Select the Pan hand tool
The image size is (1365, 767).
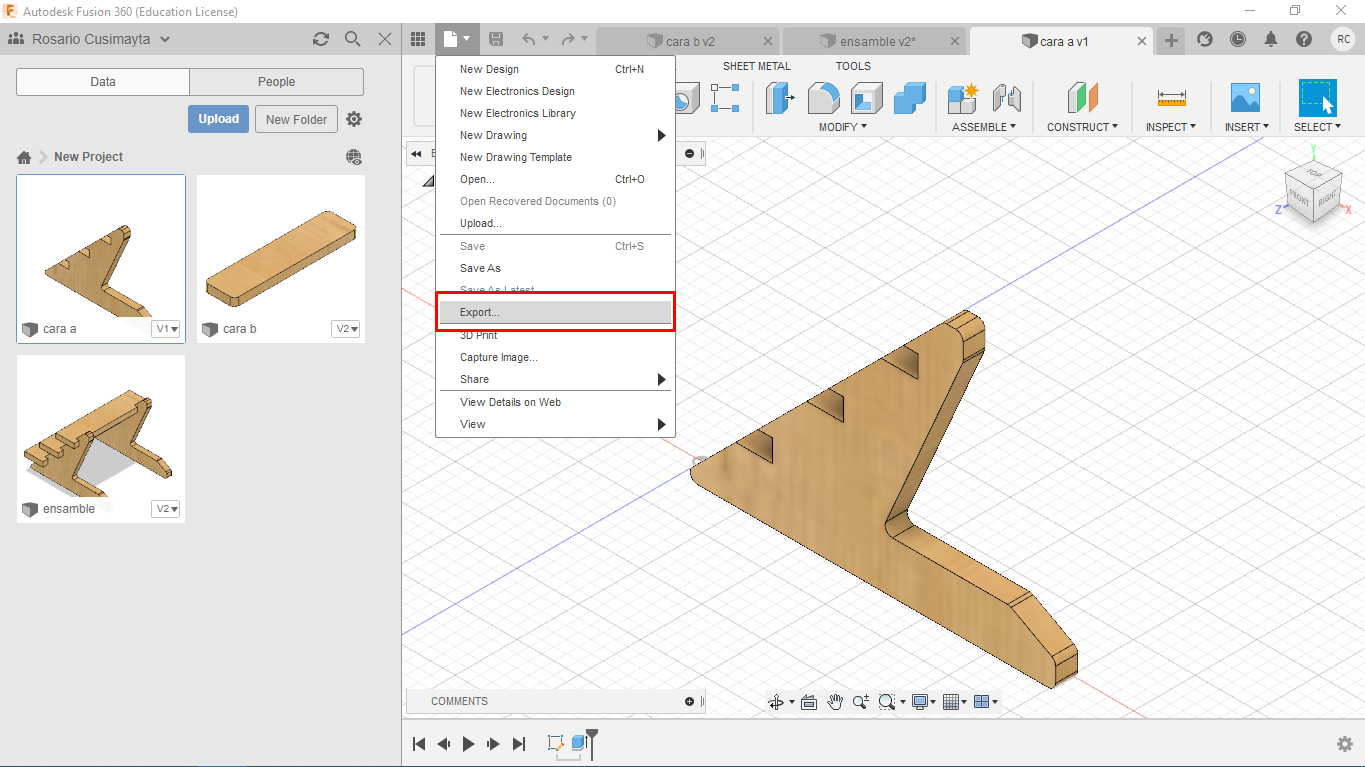(835, 702)
